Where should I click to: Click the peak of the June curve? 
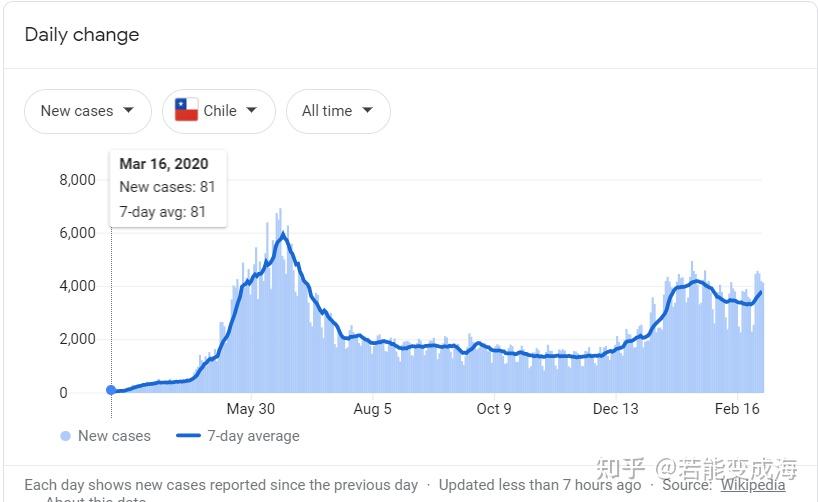click(283, 235)
